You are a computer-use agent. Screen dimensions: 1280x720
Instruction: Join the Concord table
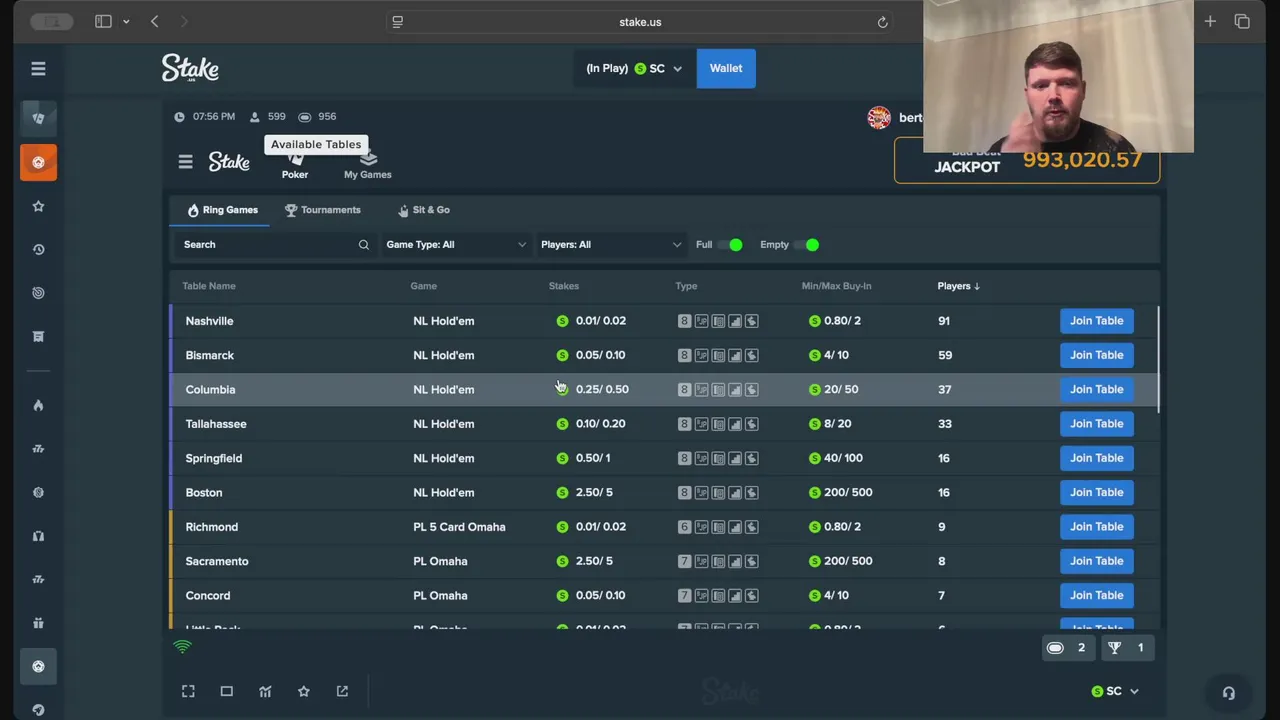[1096, 595]
